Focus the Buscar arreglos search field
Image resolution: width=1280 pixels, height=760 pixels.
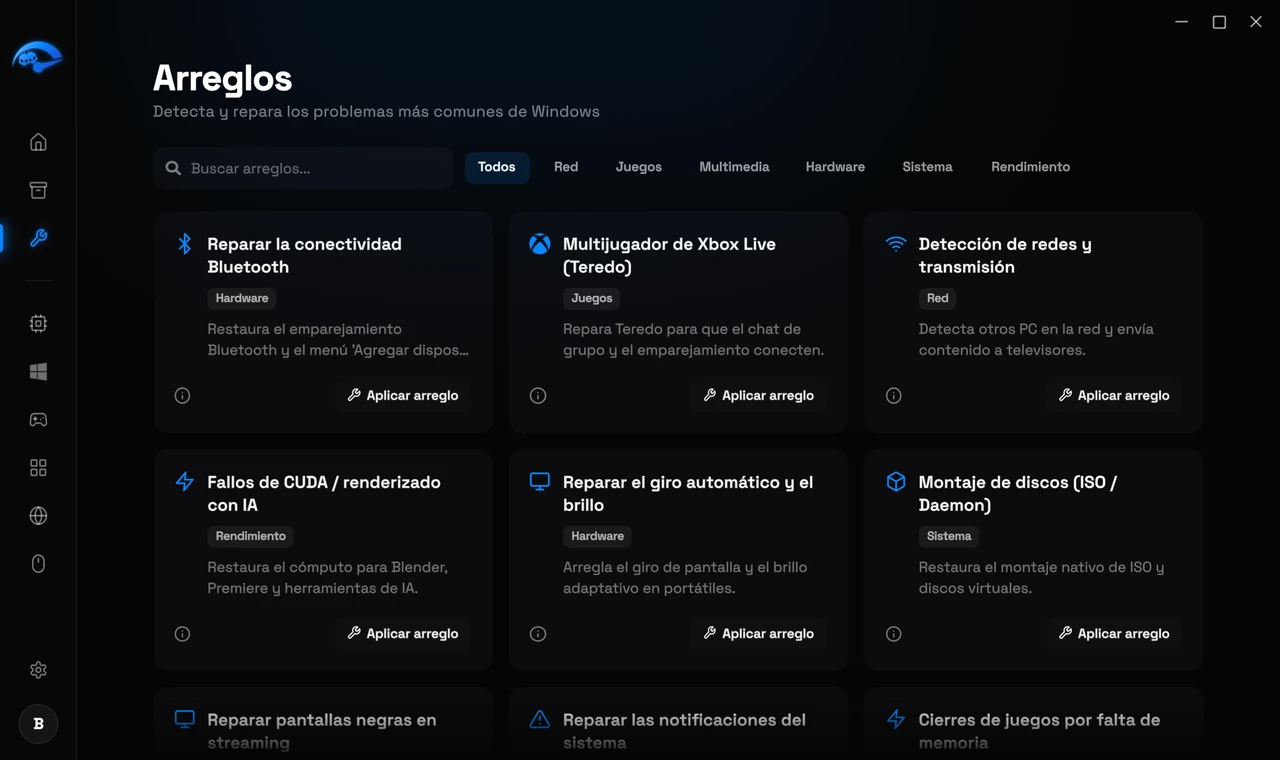point(303,168)
